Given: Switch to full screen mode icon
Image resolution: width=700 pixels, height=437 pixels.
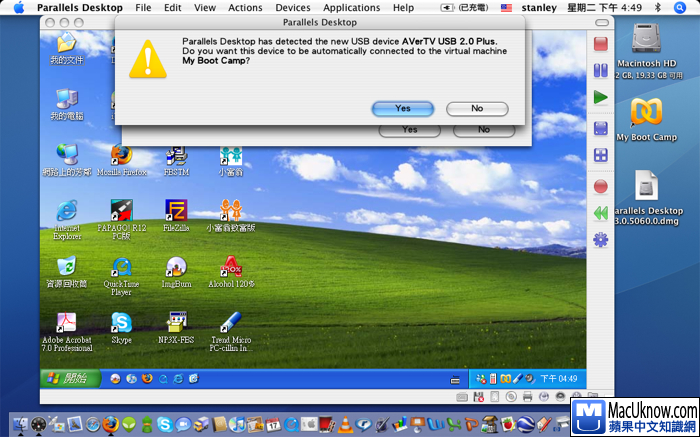Looking at the screenshot, I should 600,127.
